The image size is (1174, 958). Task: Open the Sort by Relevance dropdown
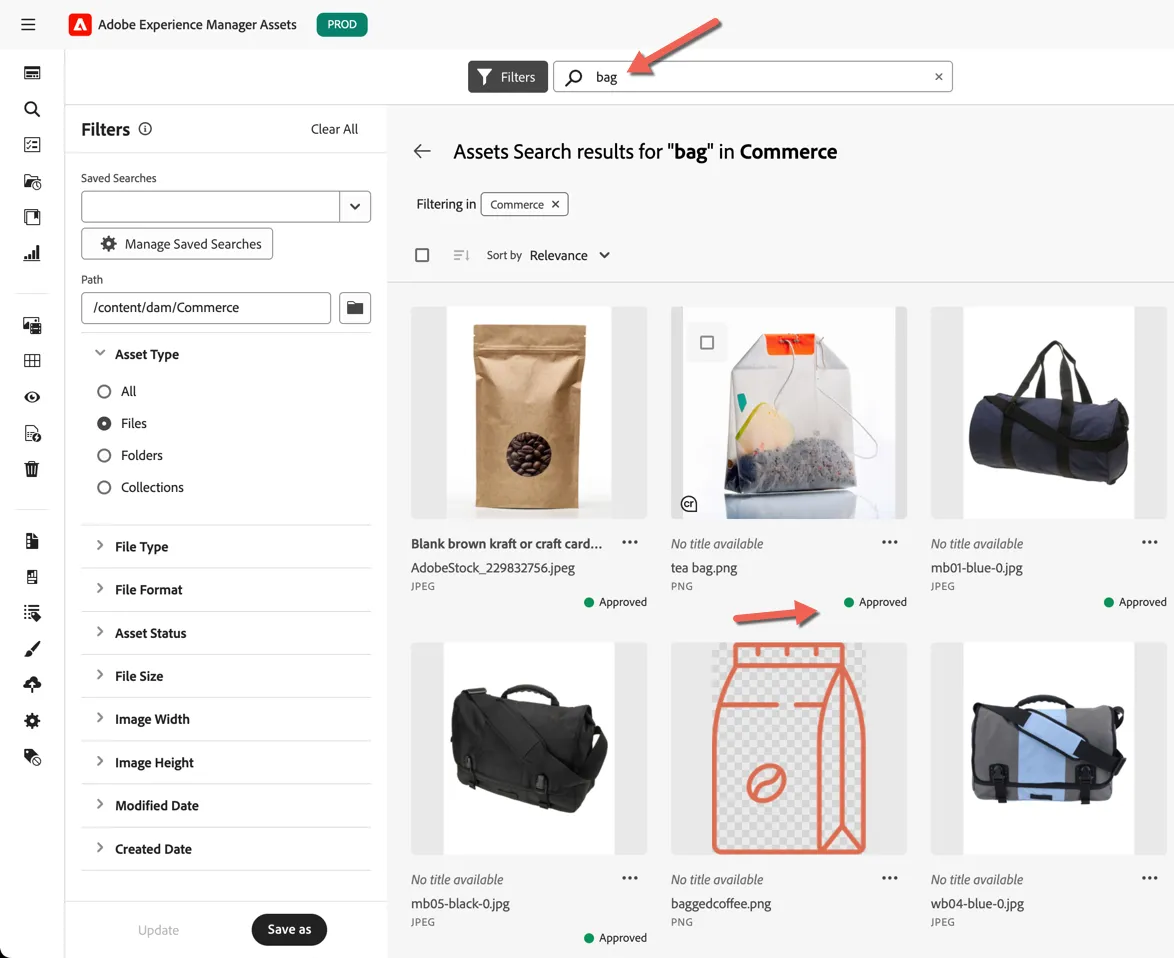[x=570, y=255]
